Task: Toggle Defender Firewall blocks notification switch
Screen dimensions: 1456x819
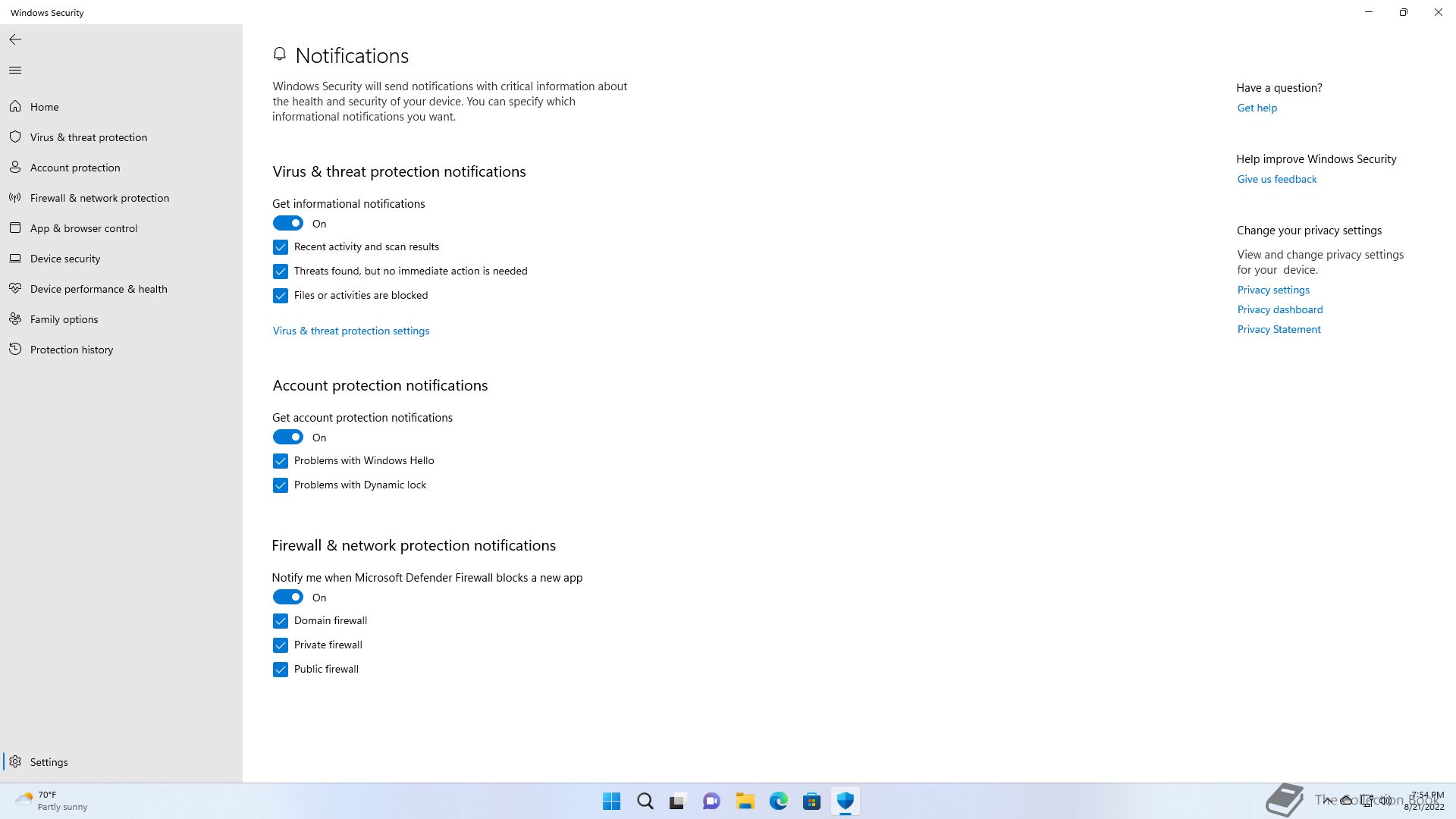Action: click(x=288, y=598)
